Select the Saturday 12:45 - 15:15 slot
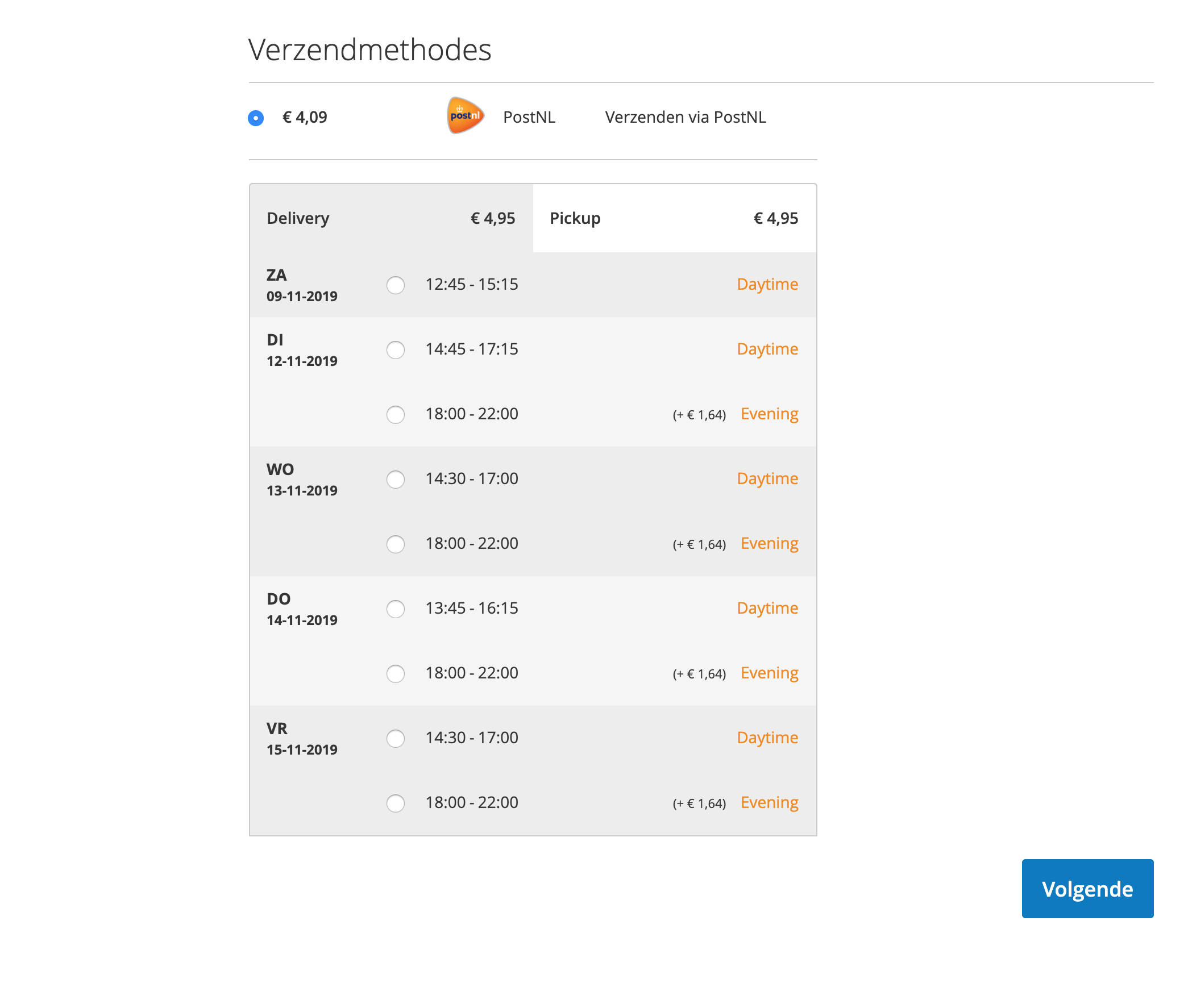This screenshot has width=1188, height=1008. [395, 285]
